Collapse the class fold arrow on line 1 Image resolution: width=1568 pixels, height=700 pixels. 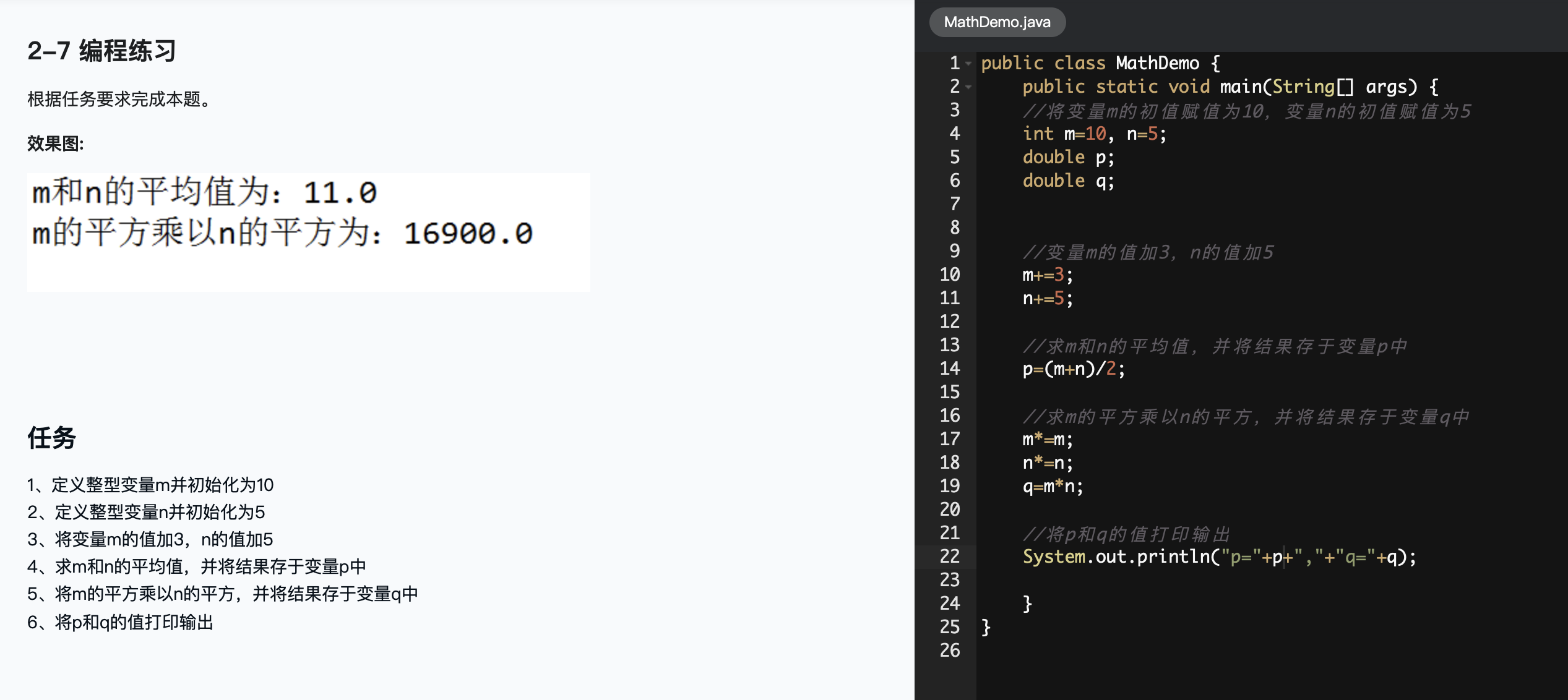click(968, 63)
